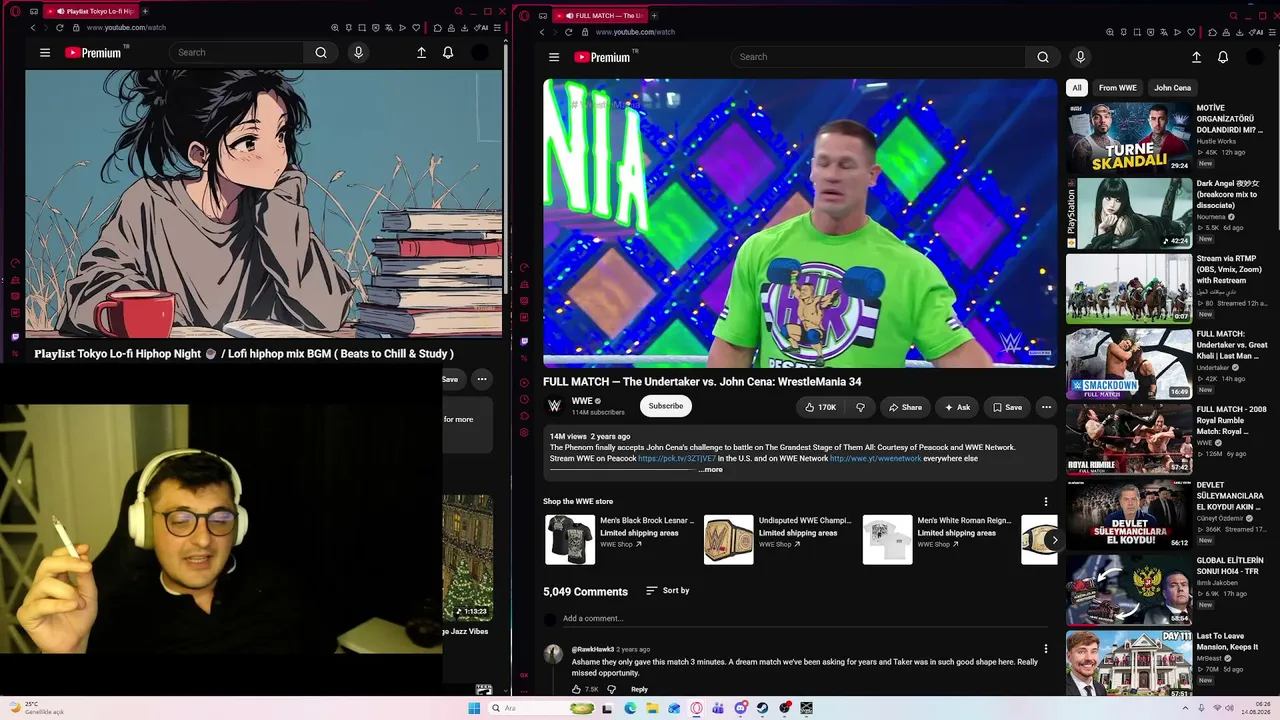Open options menu for the Shop the WWE store section
The width and height of the screenshot is (1280, 720).
(x=1046, y=502)
